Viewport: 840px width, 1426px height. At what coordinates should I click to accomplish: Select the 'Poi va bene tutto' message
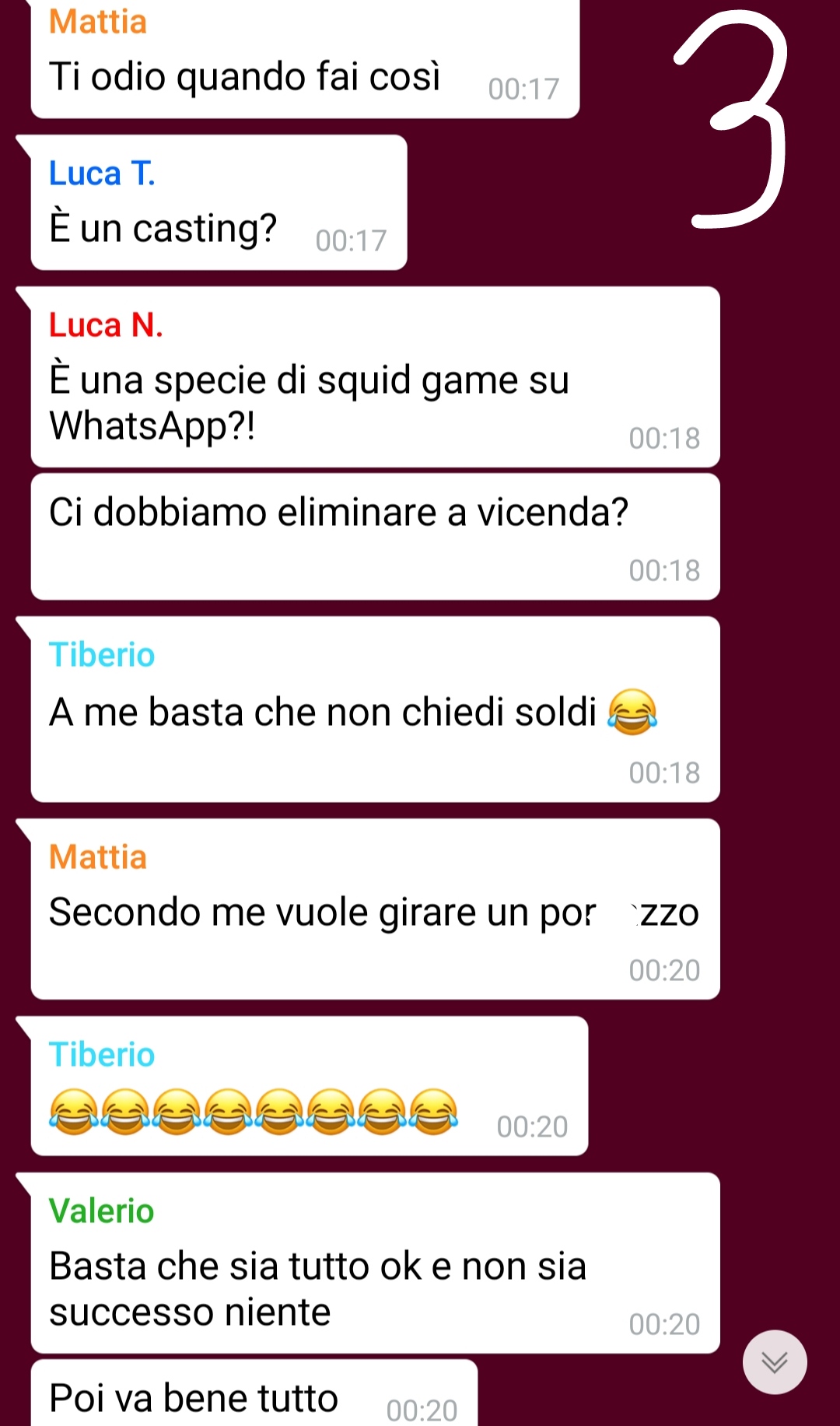(x=254, y=1393)
